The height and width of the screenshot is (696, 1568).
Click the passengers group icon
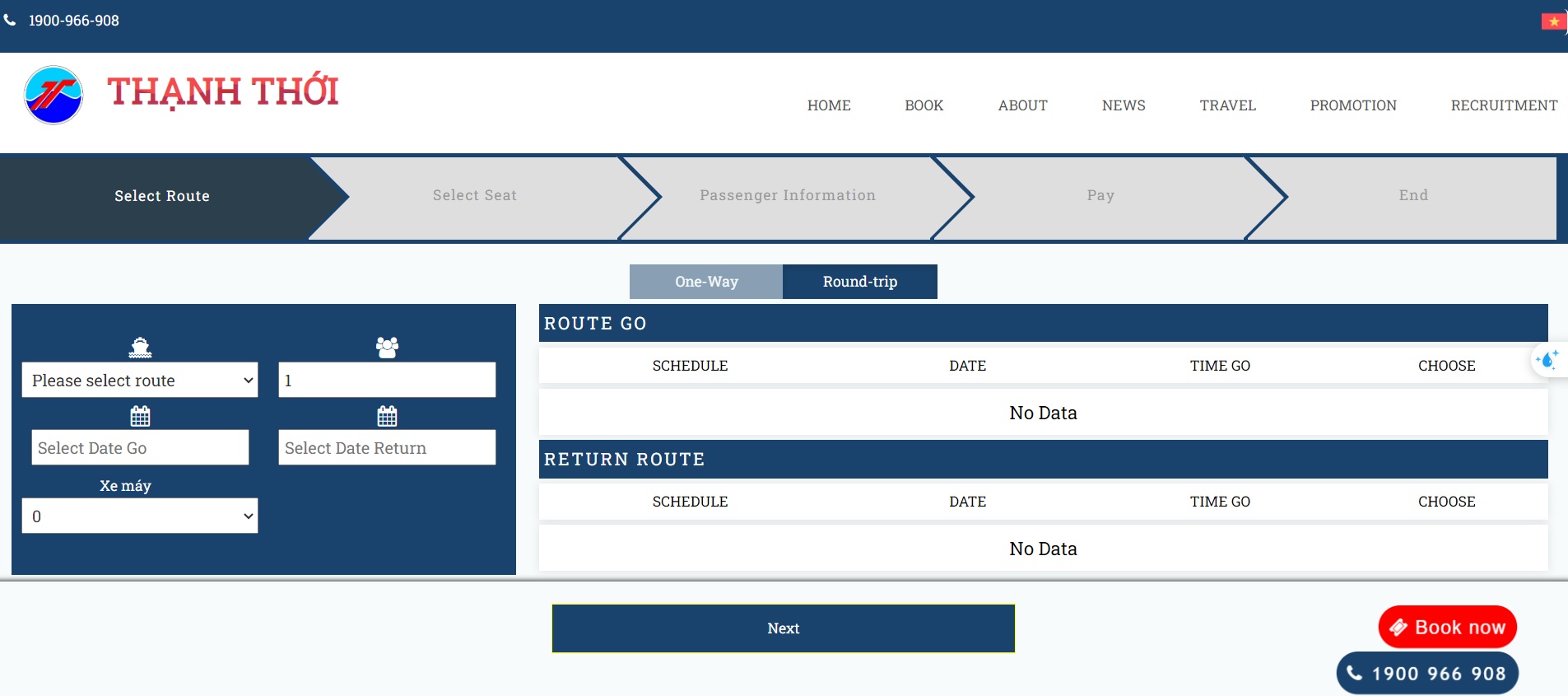(x=387, y=348)
